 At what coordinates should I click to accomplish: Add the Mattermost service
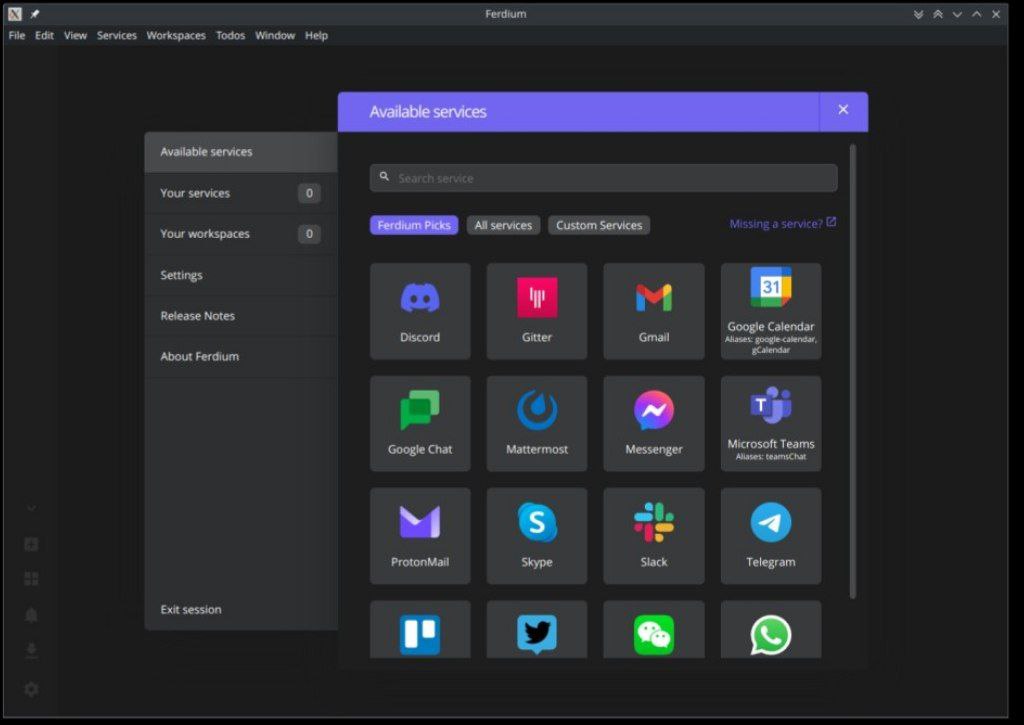tap(537, 423)
